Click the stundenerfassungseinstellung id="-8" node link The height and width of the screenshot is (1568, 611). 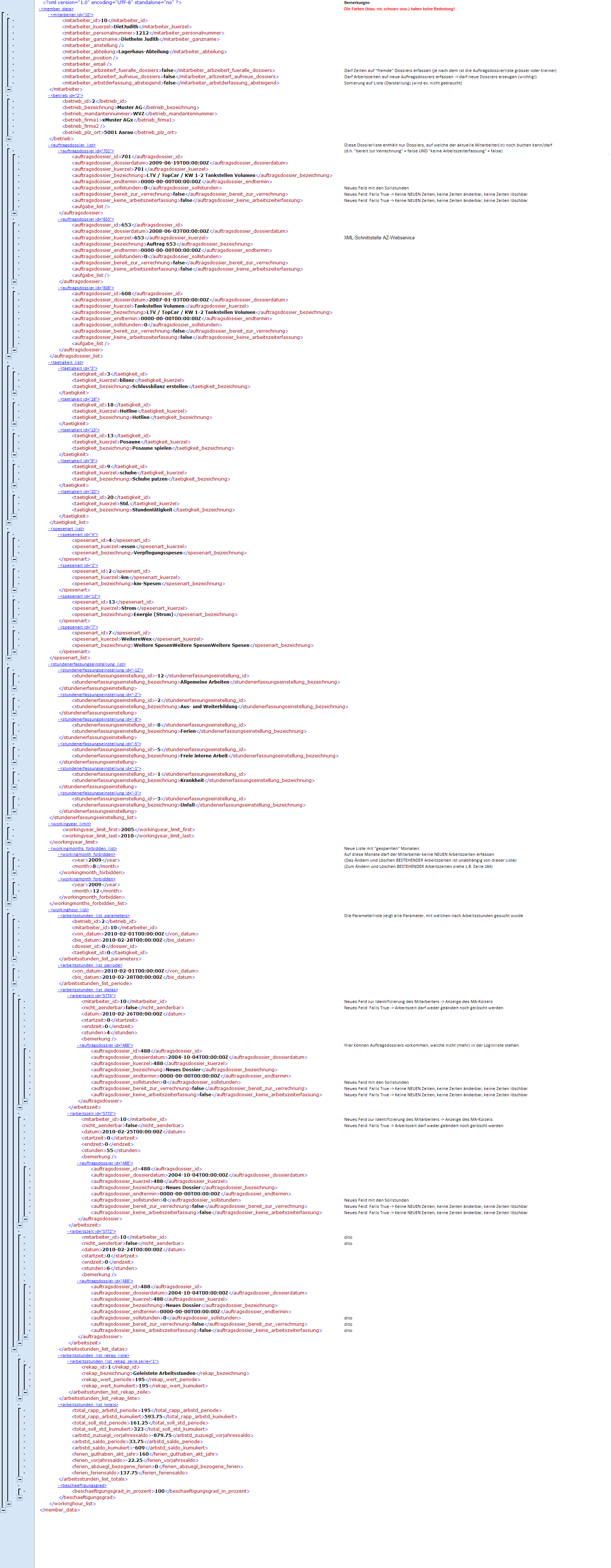[100, 720]
